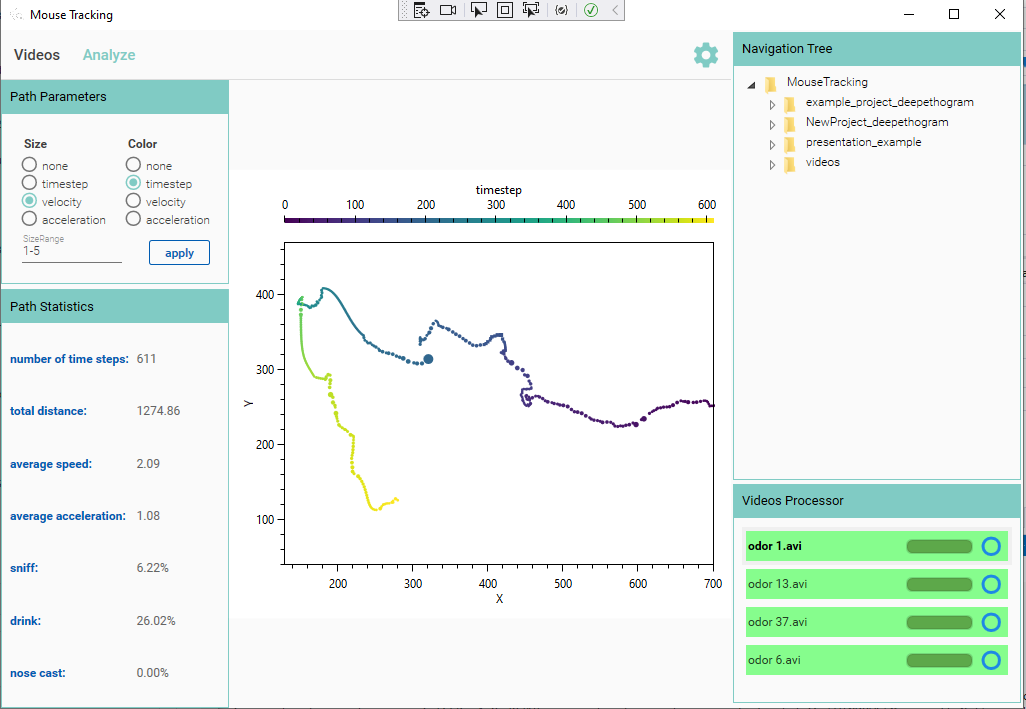Viewport: 1026px width, 709px height.
Task: Expand the example_project_deepethogram folder
Action: click(x=771, y=102)
